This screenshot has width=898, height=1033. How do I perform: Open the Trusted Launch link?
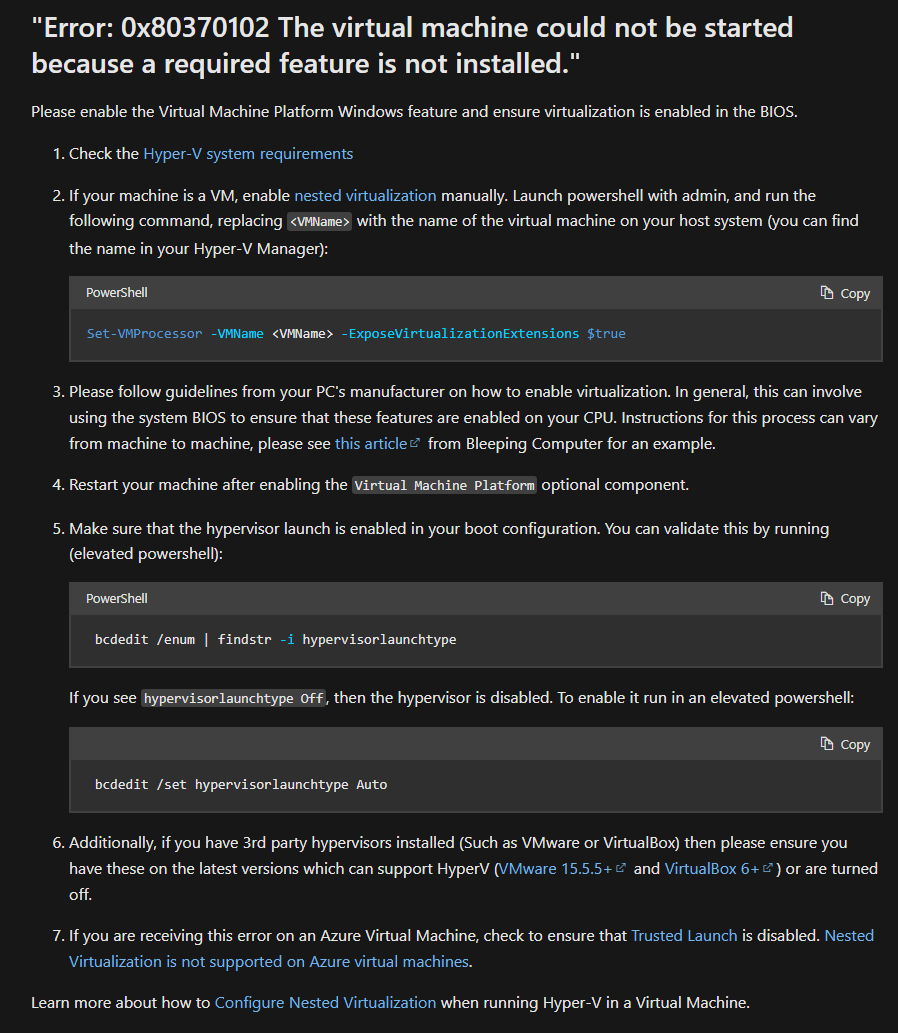point(684,935)
